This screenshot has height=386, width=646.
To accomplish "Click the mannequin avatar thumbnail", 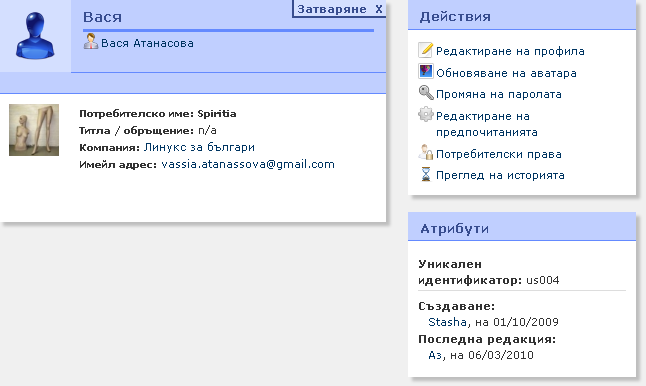I will (34, 130).
